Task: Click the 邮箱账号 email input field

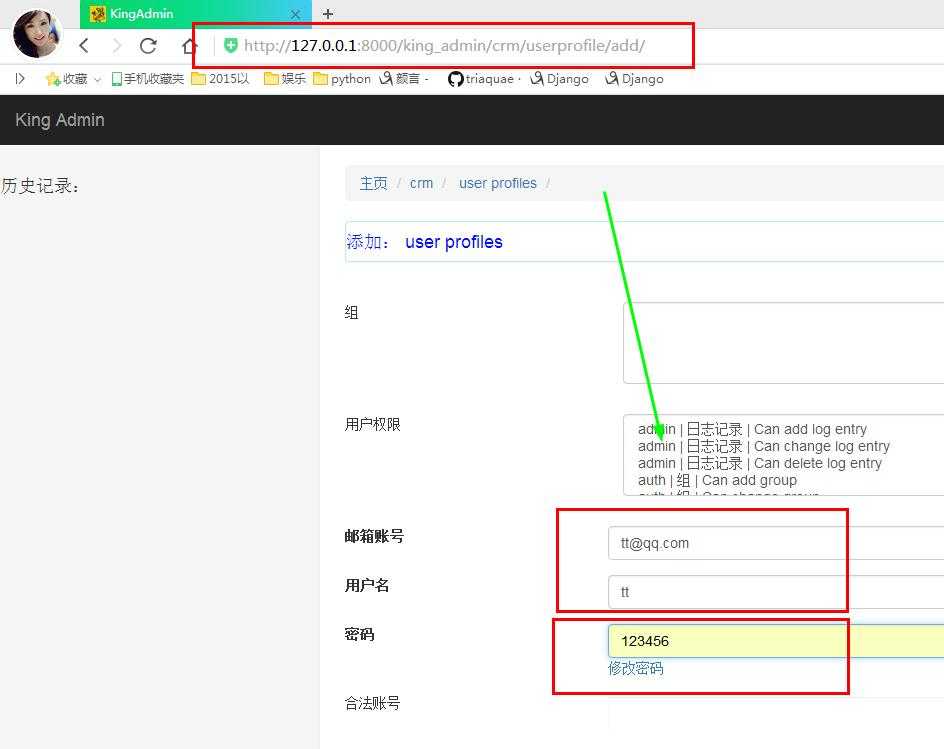Action: (x=776, y=543)
